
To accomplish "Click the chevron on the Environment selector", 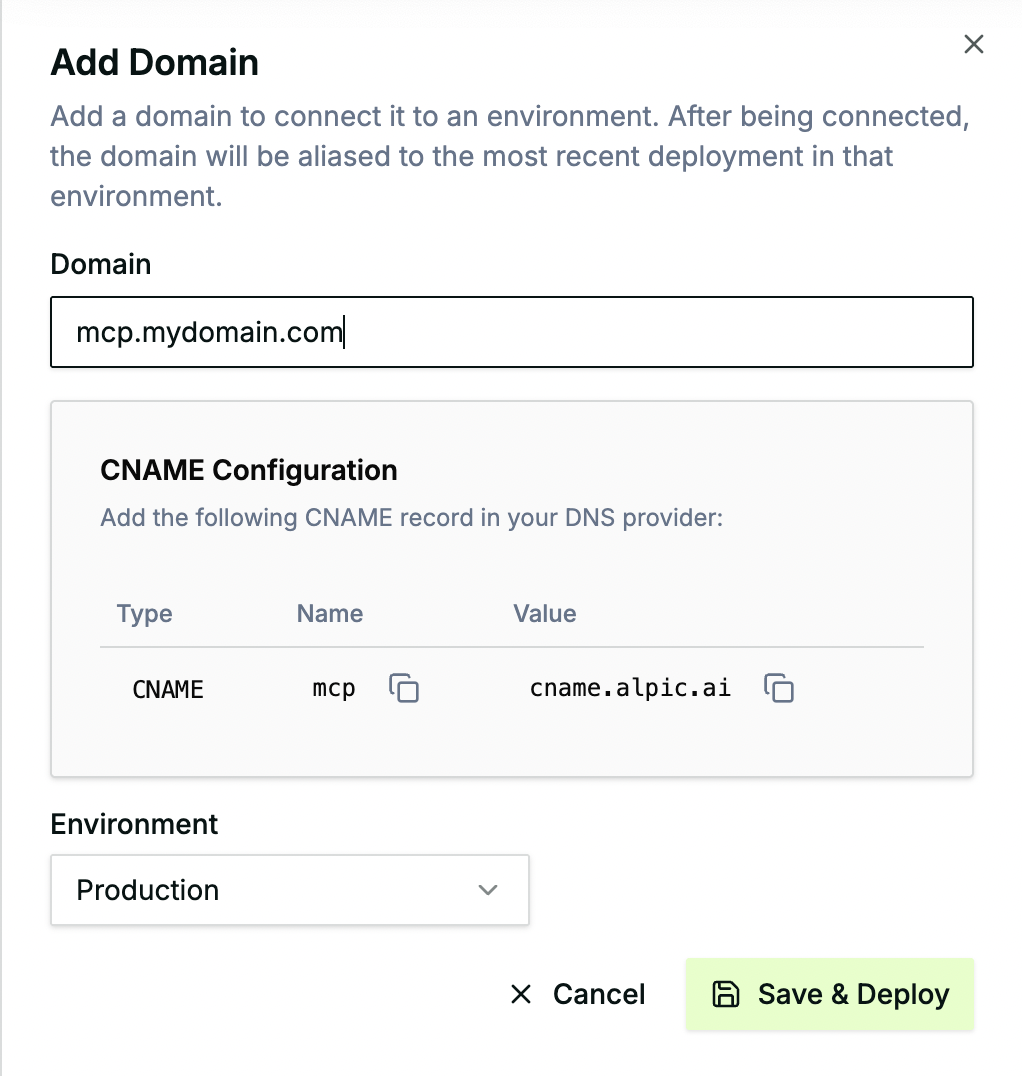I will pos(487,890).
